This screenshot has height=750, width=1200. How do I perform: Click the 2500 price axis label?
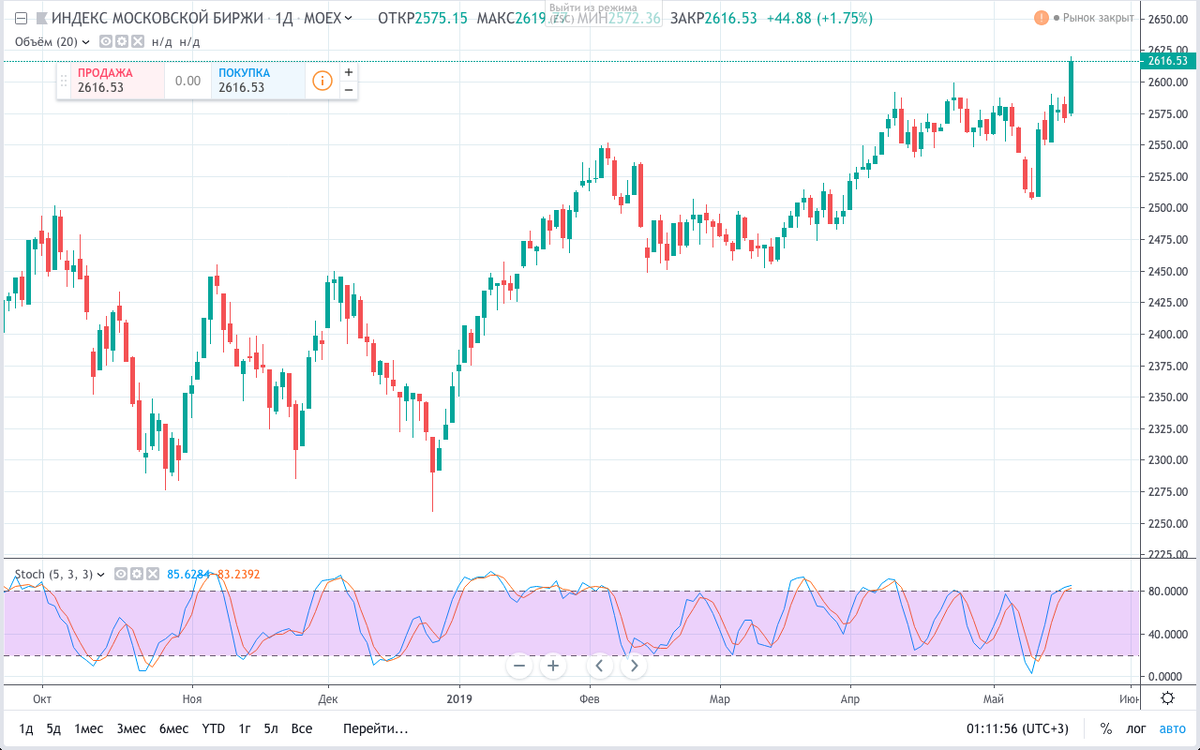[1166, 208]
